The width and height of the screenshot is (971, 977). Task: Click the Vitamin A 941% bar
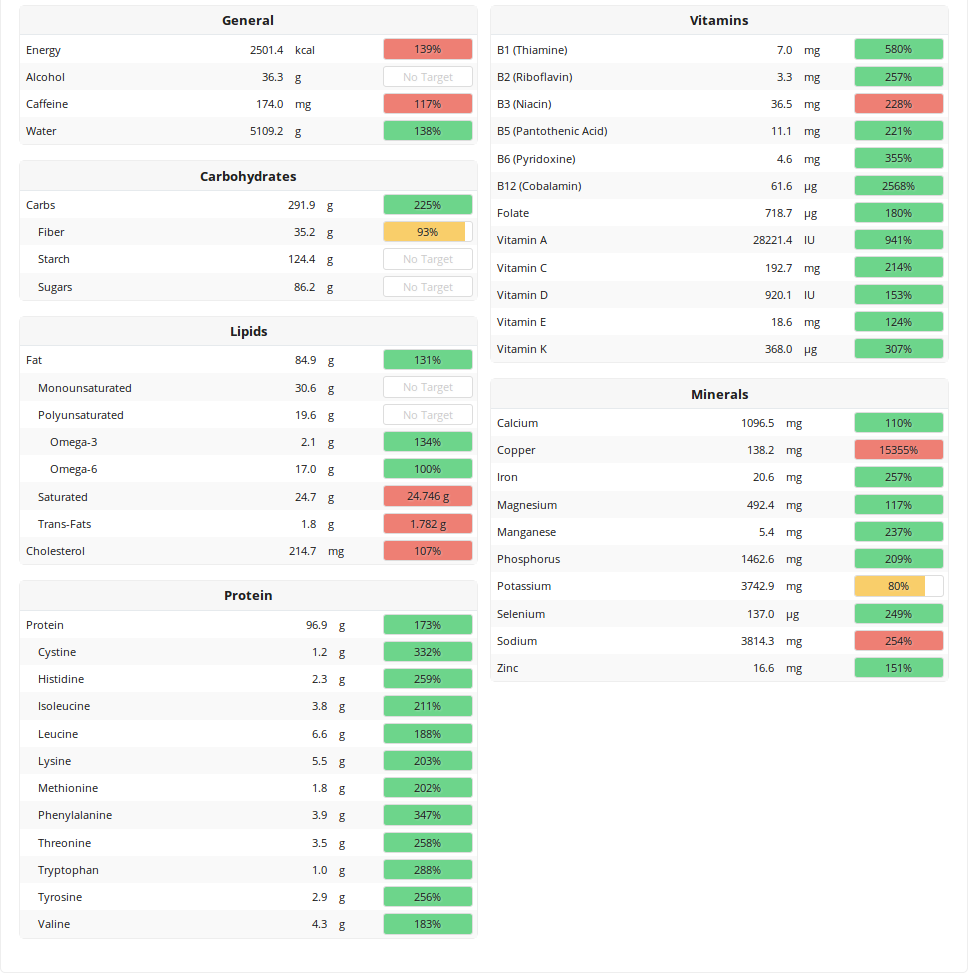[898, 240]
